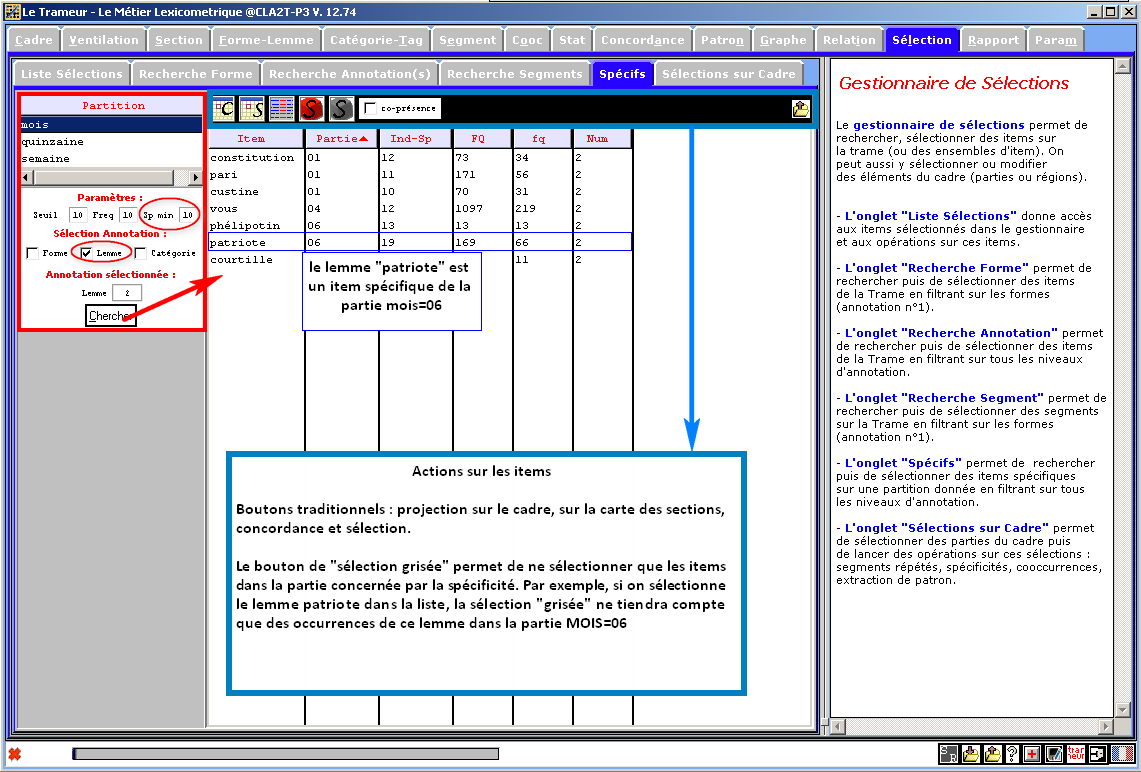The height and width of the screenshot is (772, 1141).
Task: Click help panel scroll up arrow
Action: click(1121, 67)
